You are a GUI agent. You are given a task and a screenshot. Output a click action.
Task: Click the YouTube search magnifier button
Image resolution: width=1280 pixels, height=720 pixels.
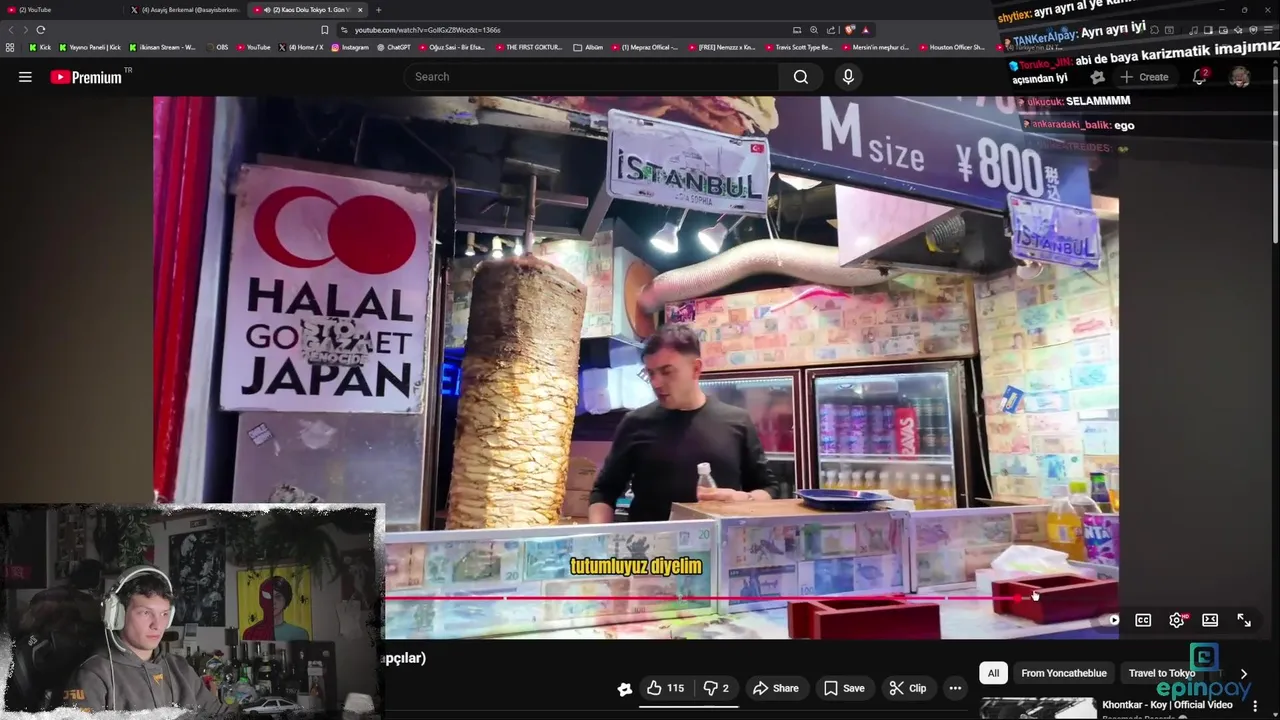tap(801, 77)
